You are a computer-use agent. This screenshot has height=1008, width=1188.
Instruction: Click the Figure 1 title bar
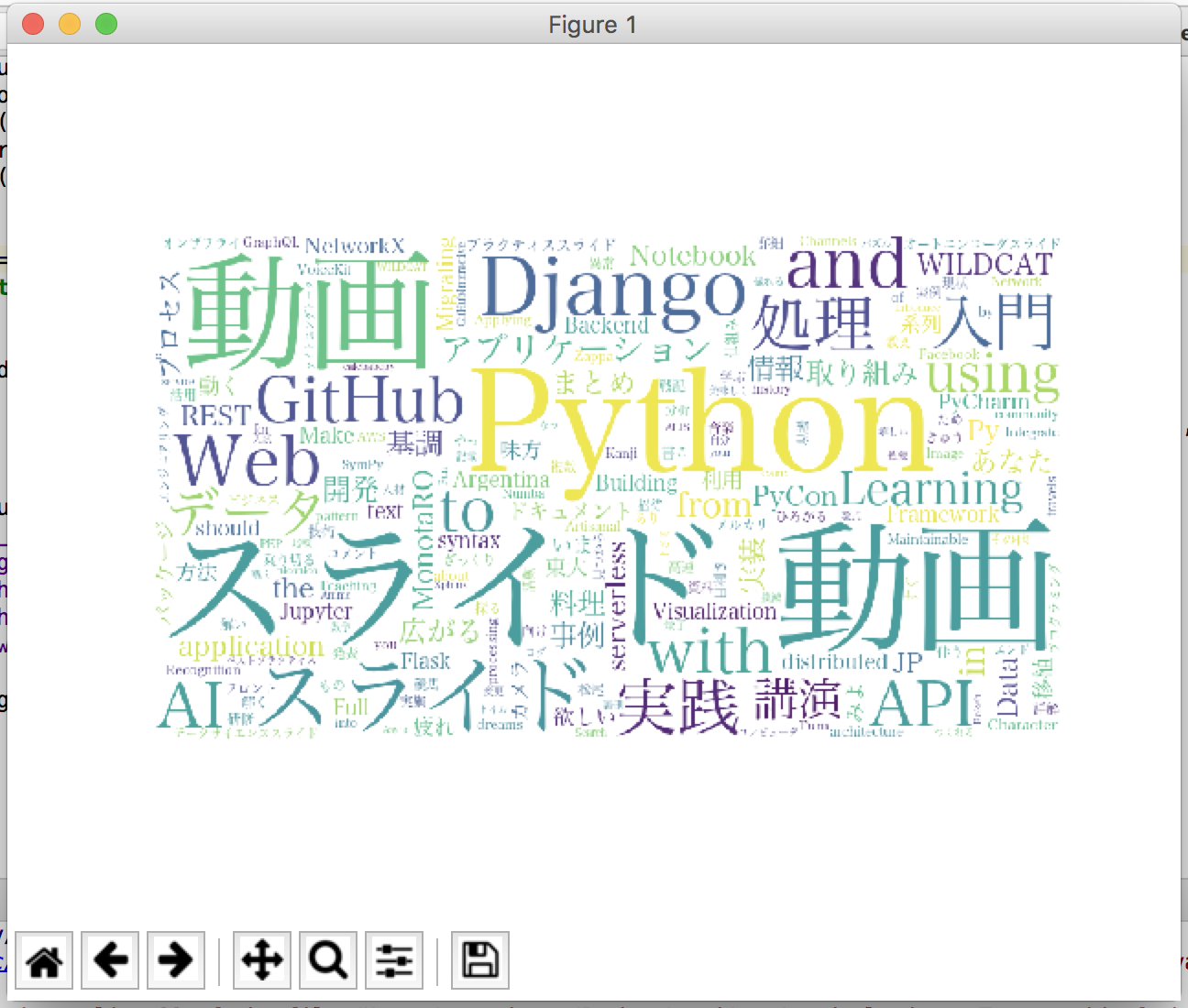point(593,25)
